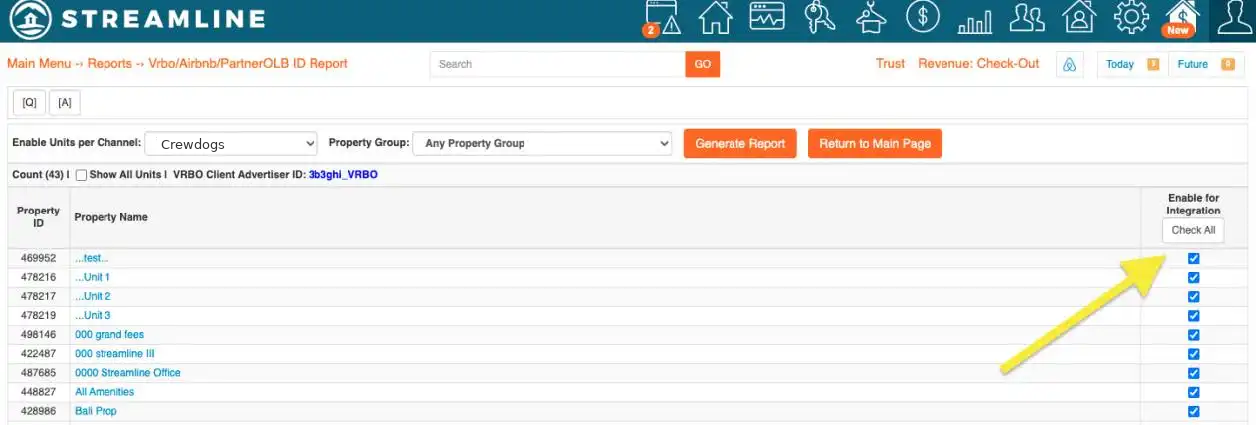Uncheck integration for ...Unit 3

(x=1193, y=316)
